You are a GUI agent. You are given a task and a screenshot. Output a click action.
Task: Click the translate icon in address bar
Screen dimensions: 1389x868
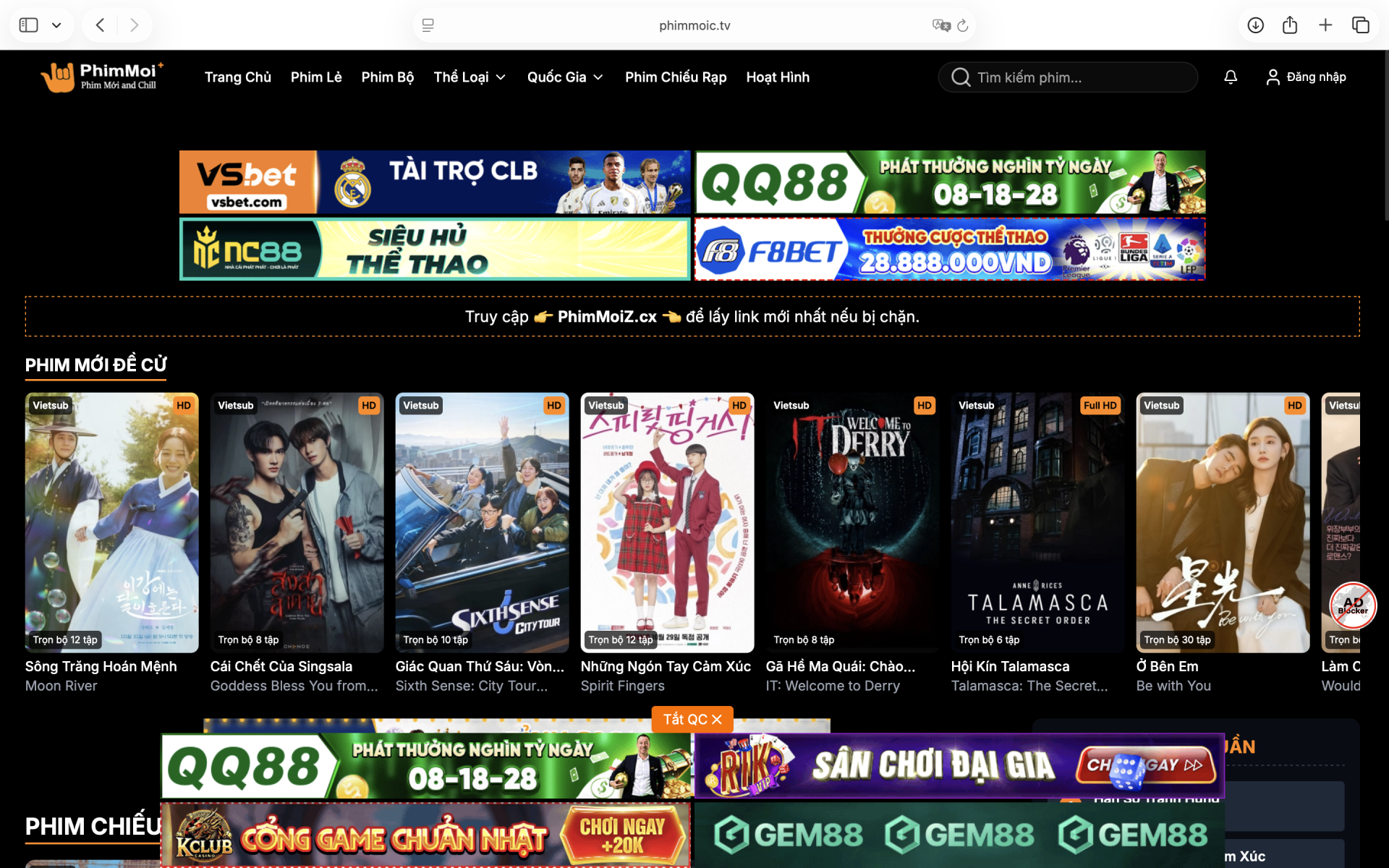click(x=940, y=25)
